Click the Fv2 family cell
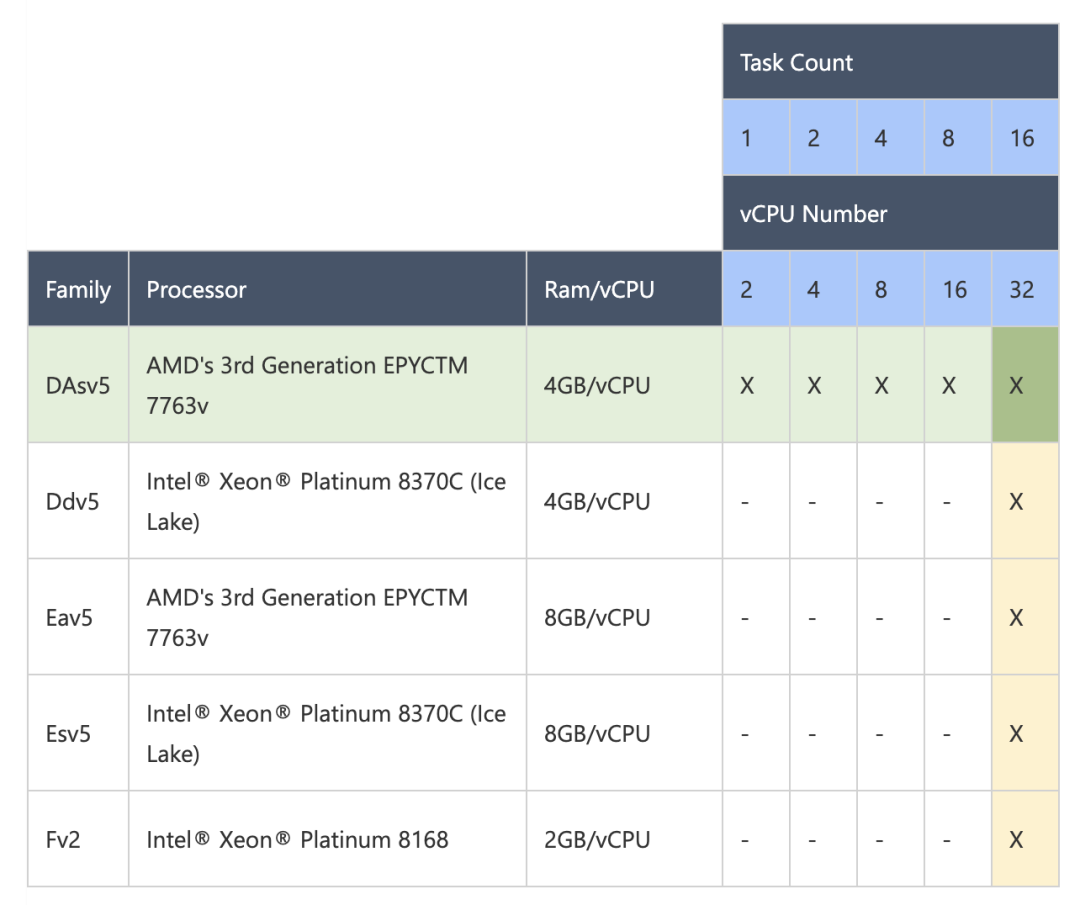 click(78, 839)
